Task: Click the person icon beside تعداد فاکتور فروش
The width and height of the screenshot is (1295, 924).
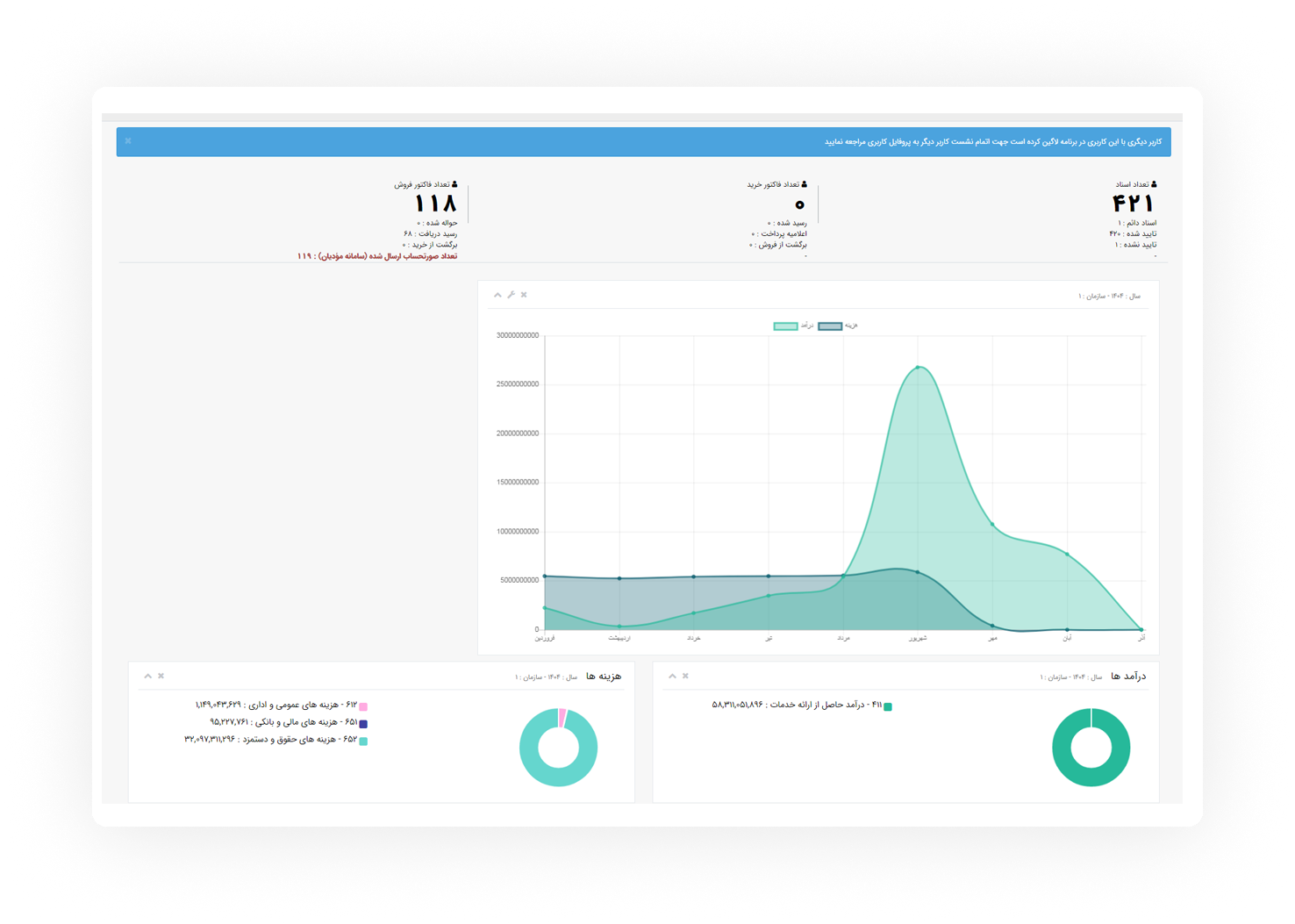Action: click(454, 184)
